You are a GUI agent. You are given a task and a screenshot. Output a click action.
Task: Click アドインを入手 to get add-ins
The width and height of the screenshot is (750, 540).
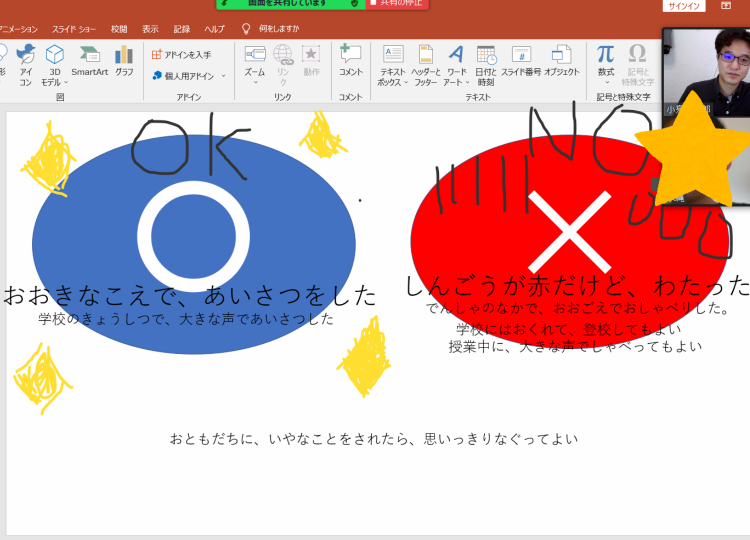[181, 55]
